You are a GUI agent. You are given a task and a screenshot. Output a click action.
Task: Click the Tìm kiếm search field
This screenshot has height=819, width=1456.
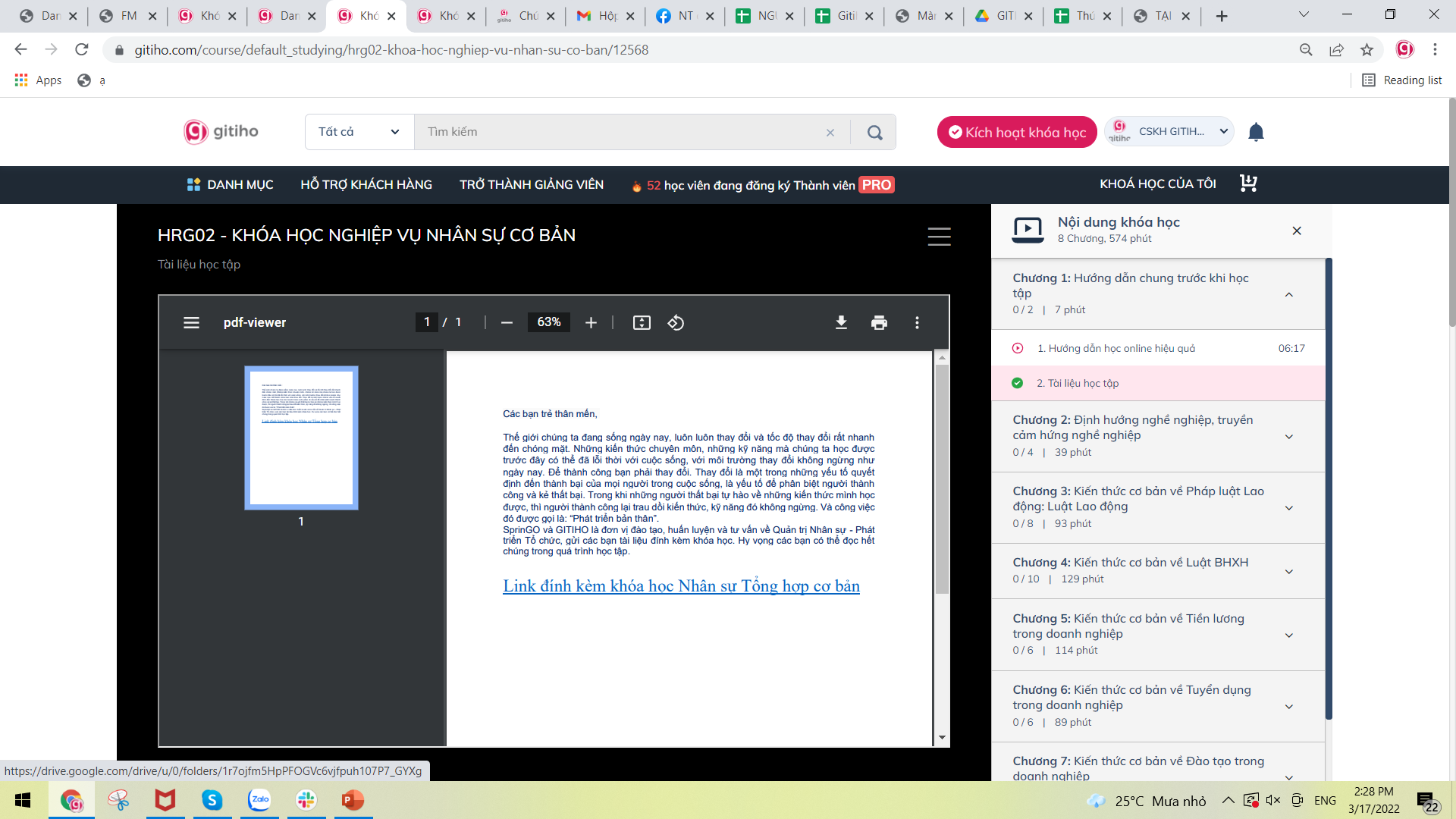point(622,132)
